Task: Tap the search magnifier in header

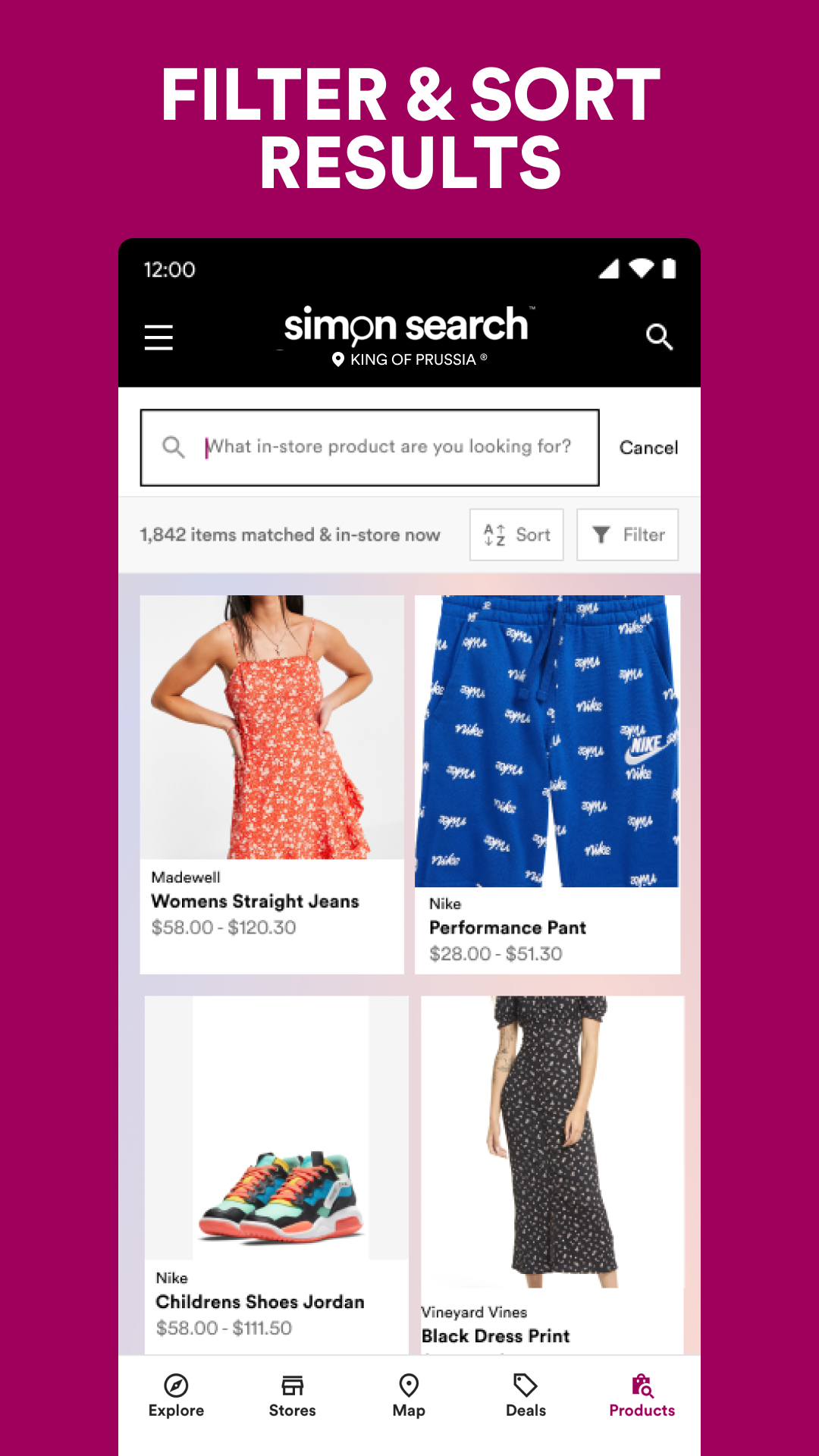Action: point(659,337)
